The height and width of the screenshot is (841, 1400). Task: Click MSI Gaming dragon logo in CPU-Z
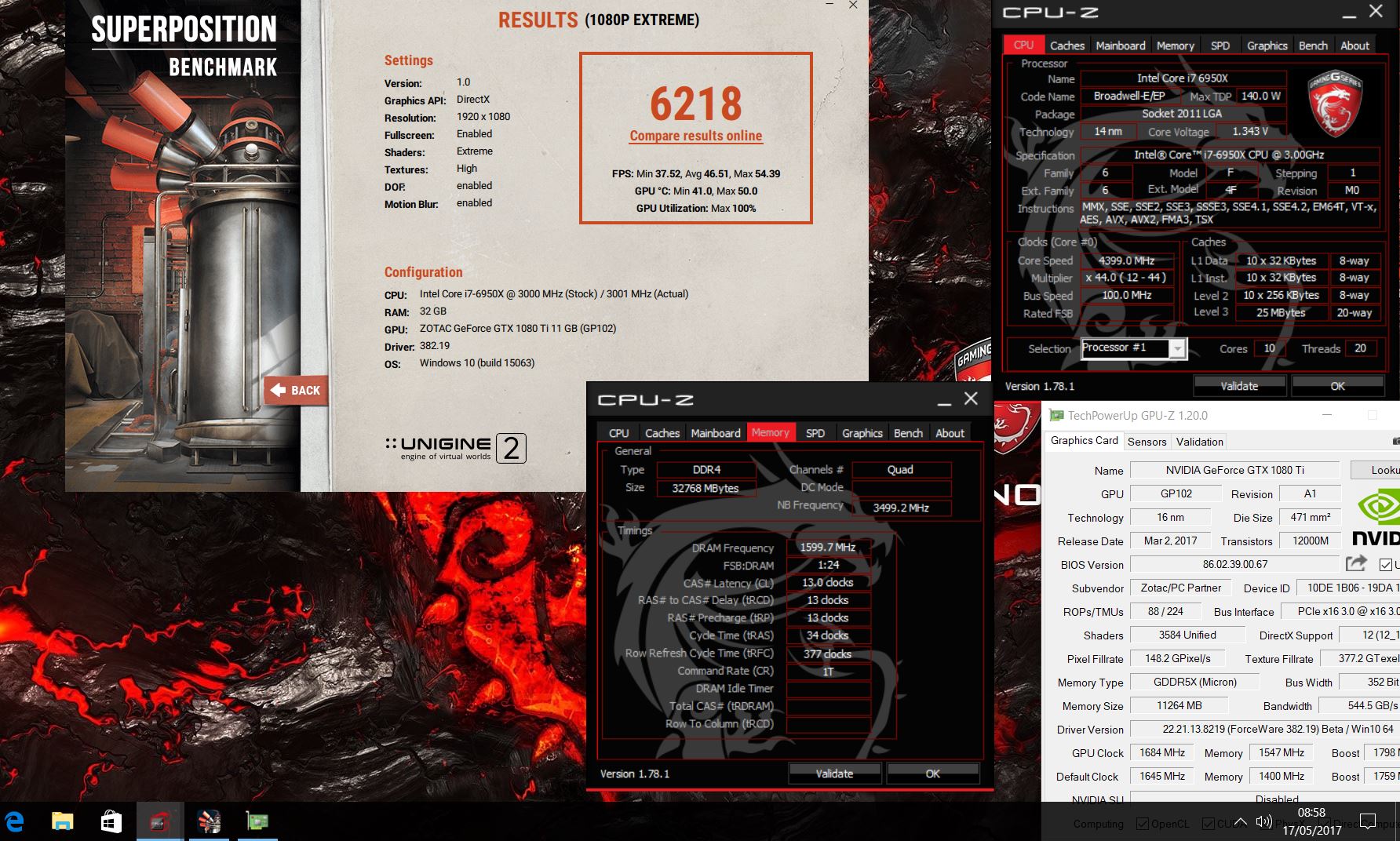click(x=1335, y=103)
